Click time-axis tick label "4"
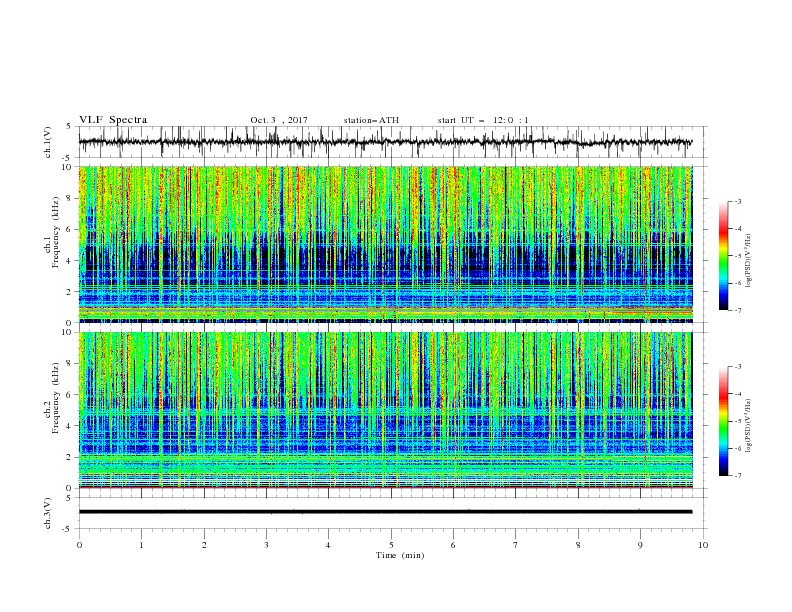The image size is (792, 612). coord(328,545)
